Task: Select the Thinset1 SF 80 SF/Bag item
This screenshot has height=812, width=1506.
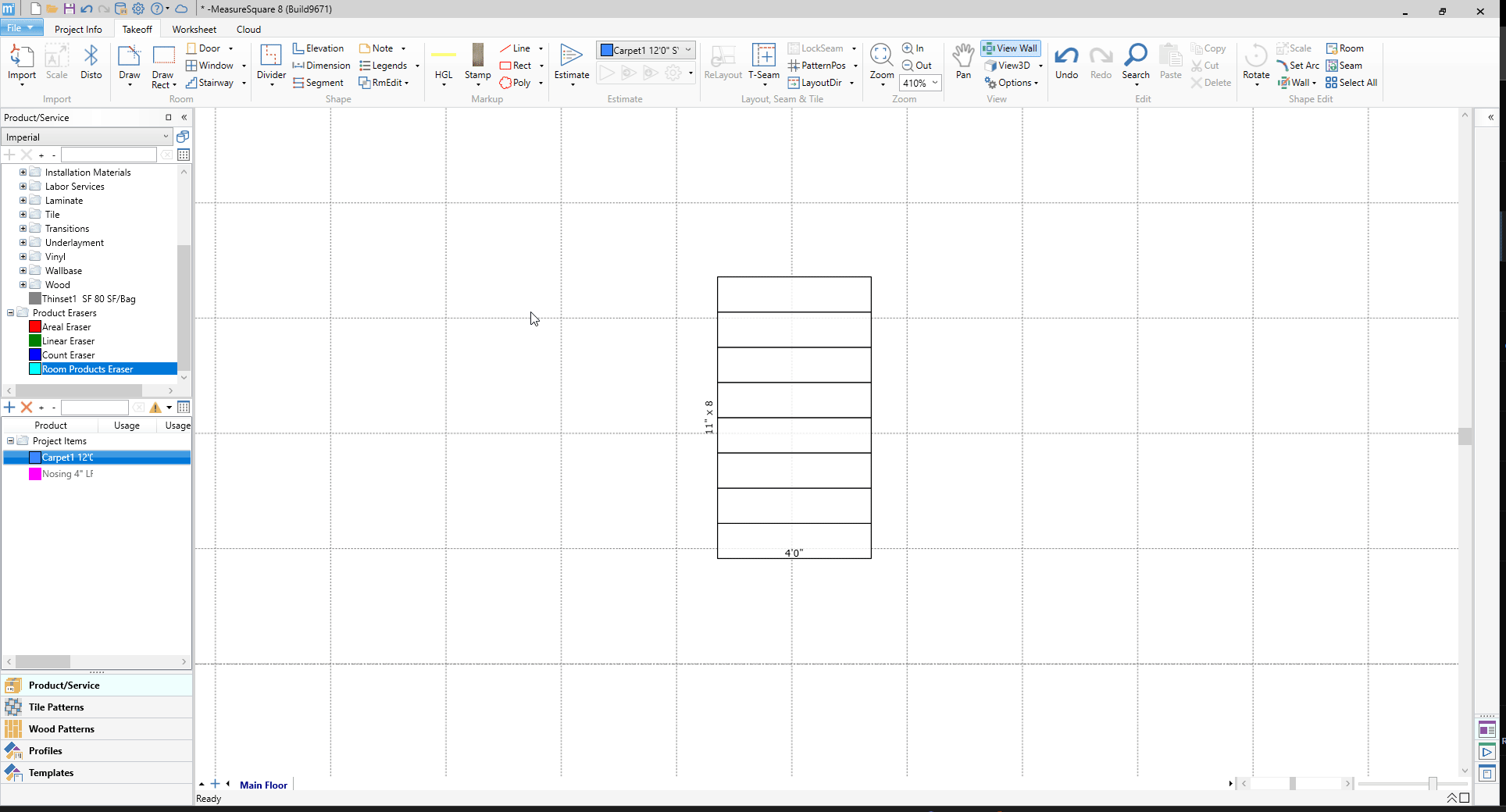Action: pyautogui.click(x=89, y=299)
